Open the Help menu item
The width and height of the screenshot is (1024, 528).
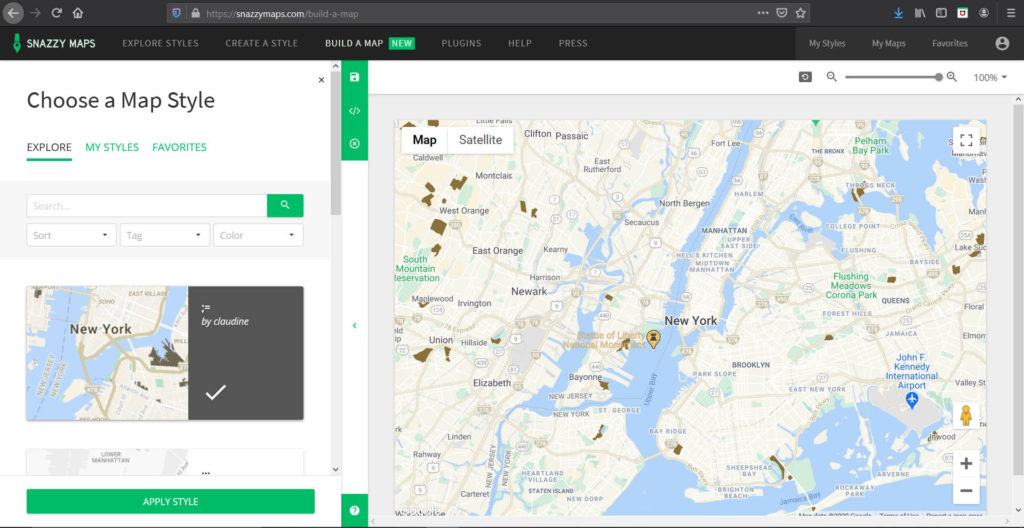[520, 44]
